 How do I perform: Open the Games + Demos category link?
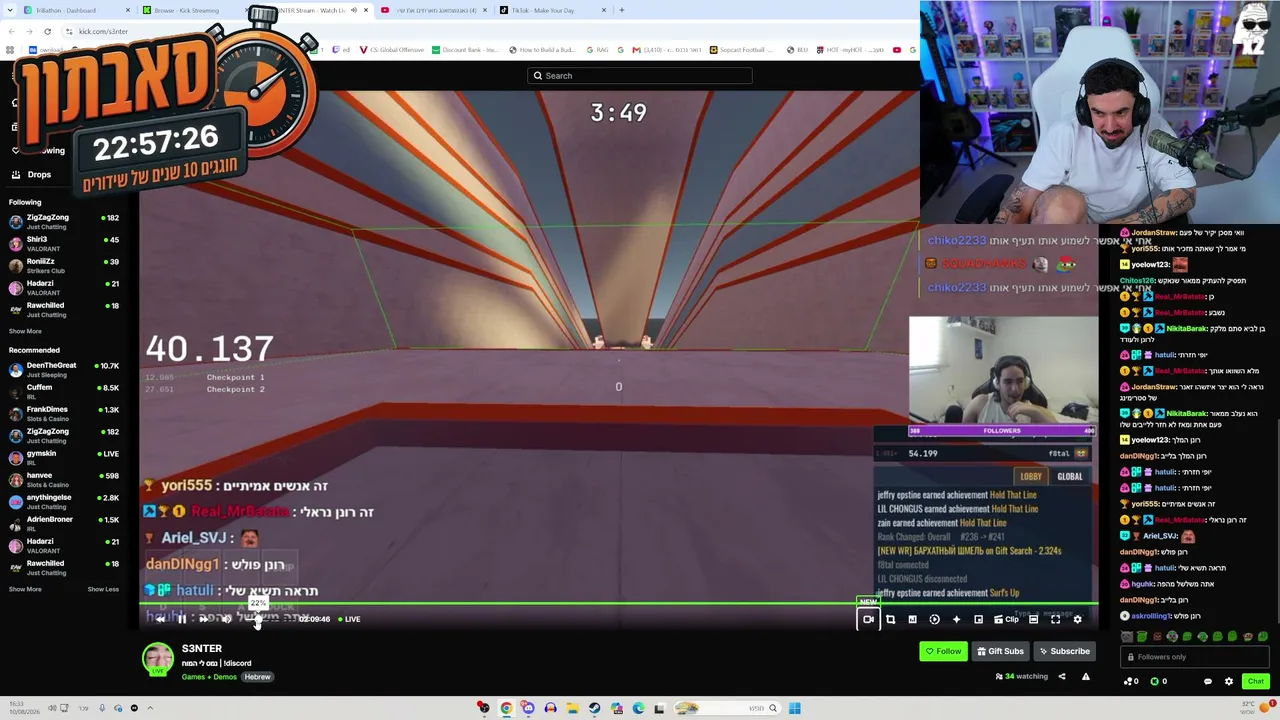[x=209, y=677]
